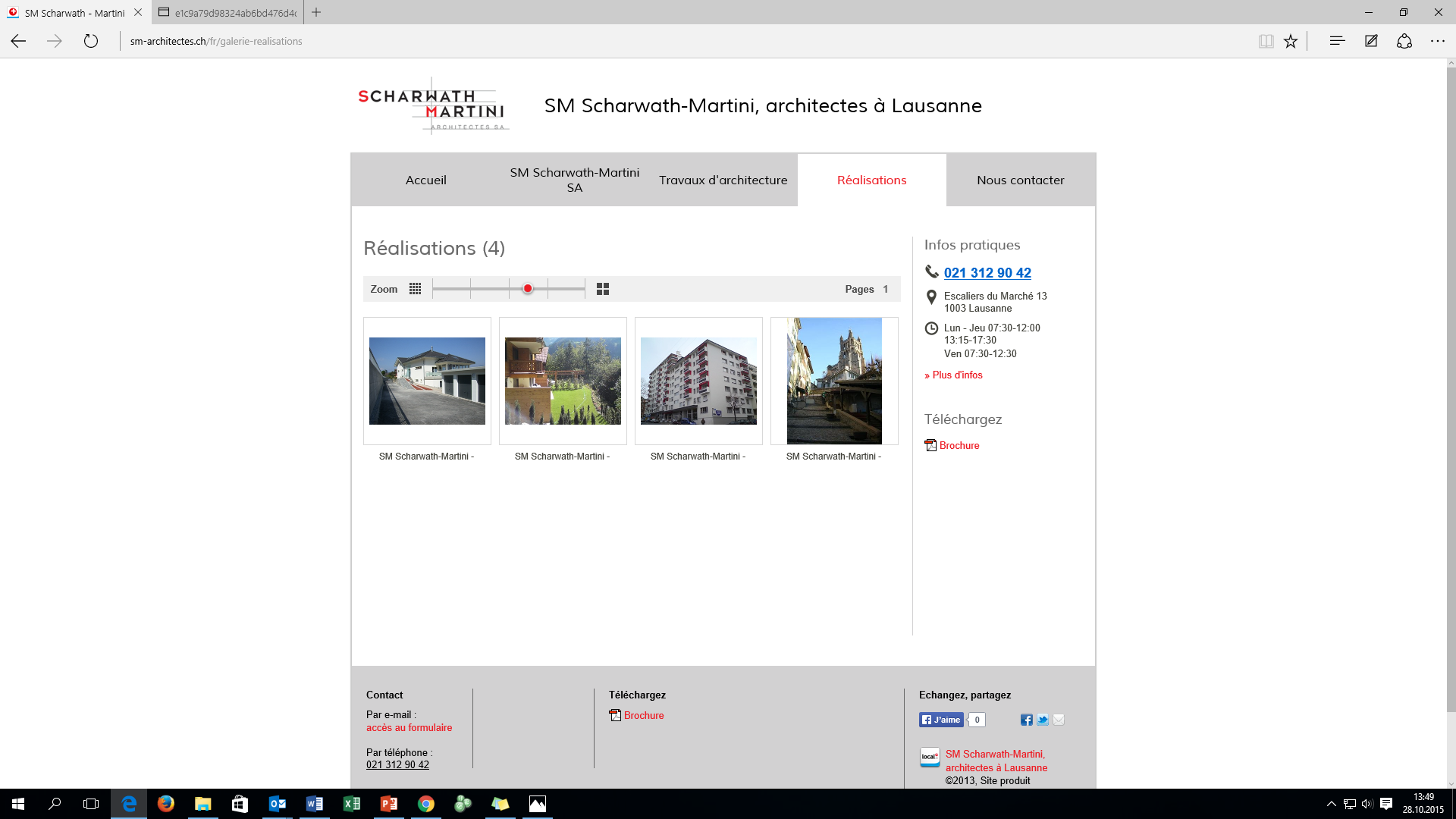This screenshot has height=819, width=1456.
Task: Show hidden system tray icons
Action: point(1331,804)
